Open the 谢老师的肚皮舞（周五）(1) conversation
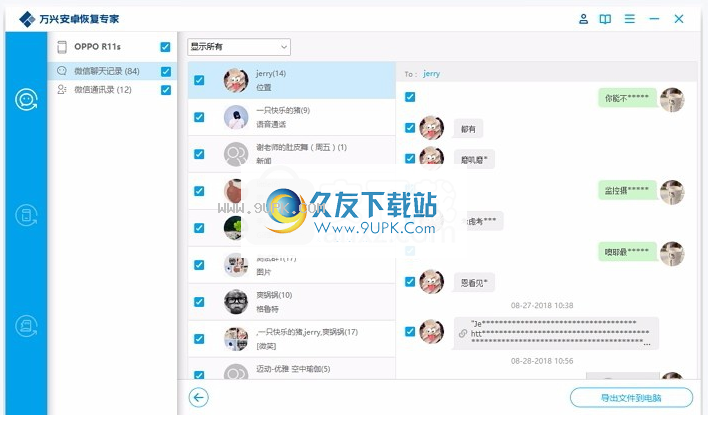This screenshot has height=422, width=708. pyautogui.click(x=292, y=154)
